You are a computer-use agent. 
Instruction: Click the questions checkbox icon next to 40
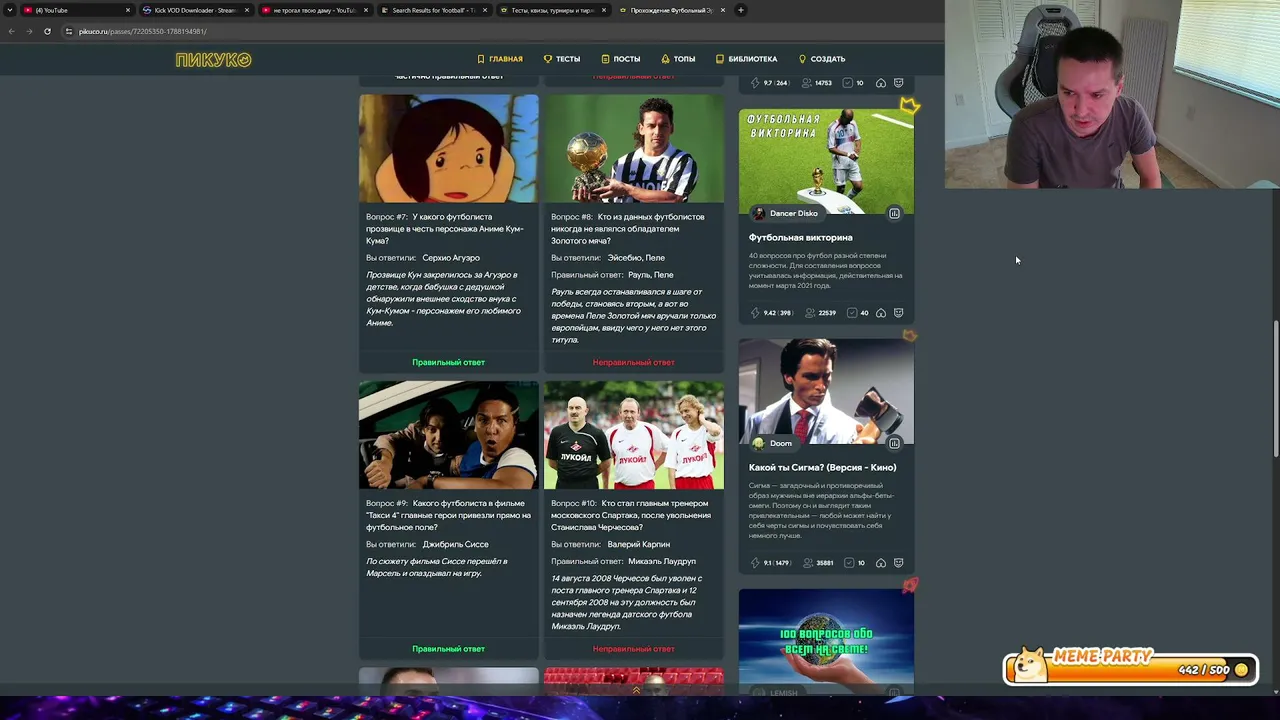tap(851, 313)
